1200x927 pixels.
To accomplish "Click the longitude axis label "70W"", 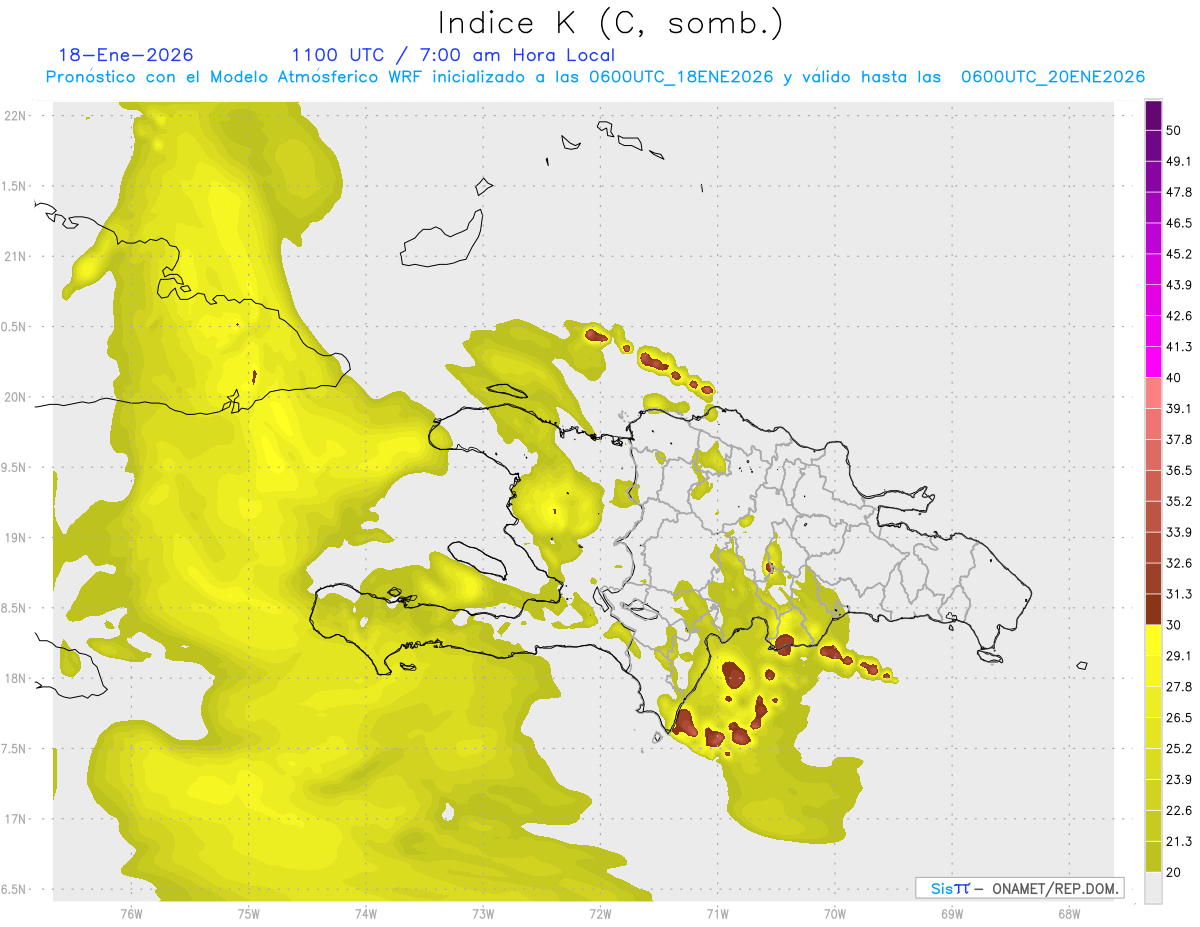I will coord(835,914).
